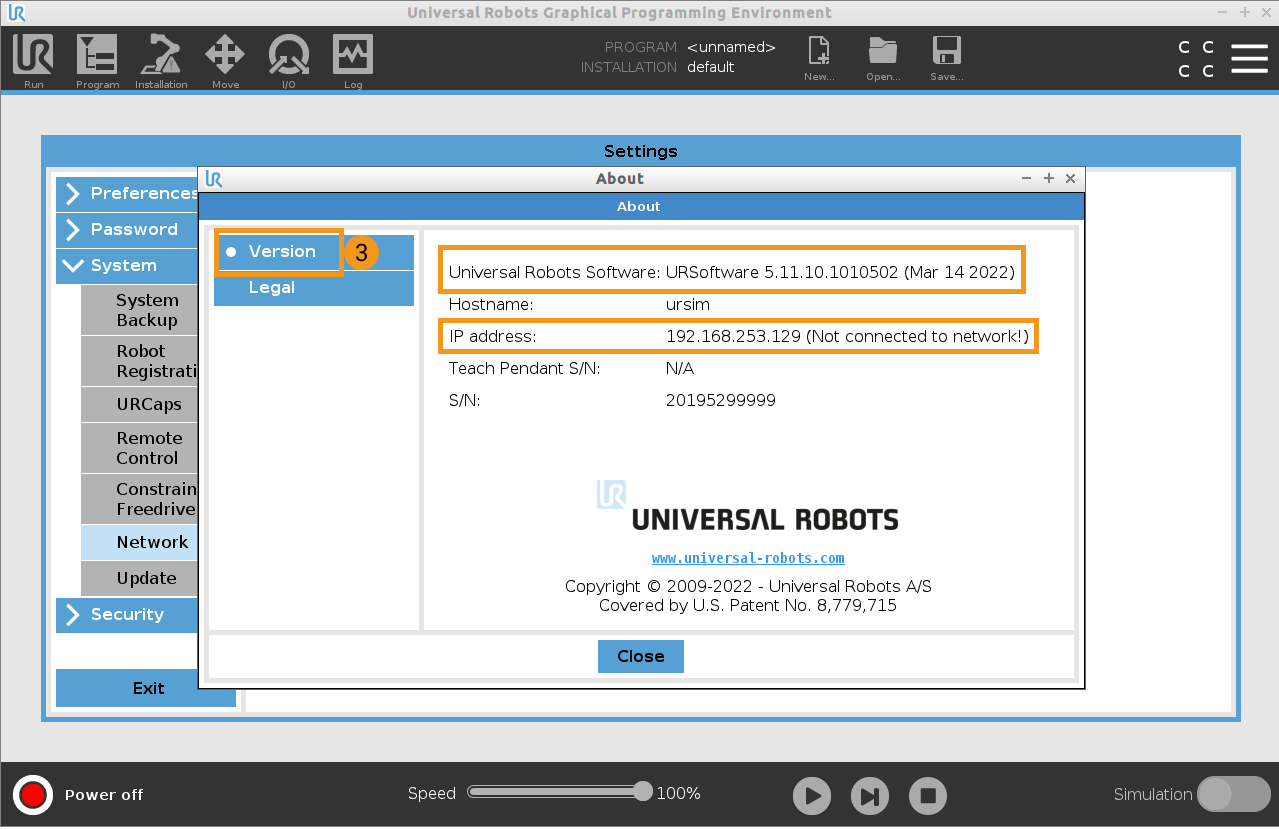Expand the Preferences section

(x=130, y=193)
